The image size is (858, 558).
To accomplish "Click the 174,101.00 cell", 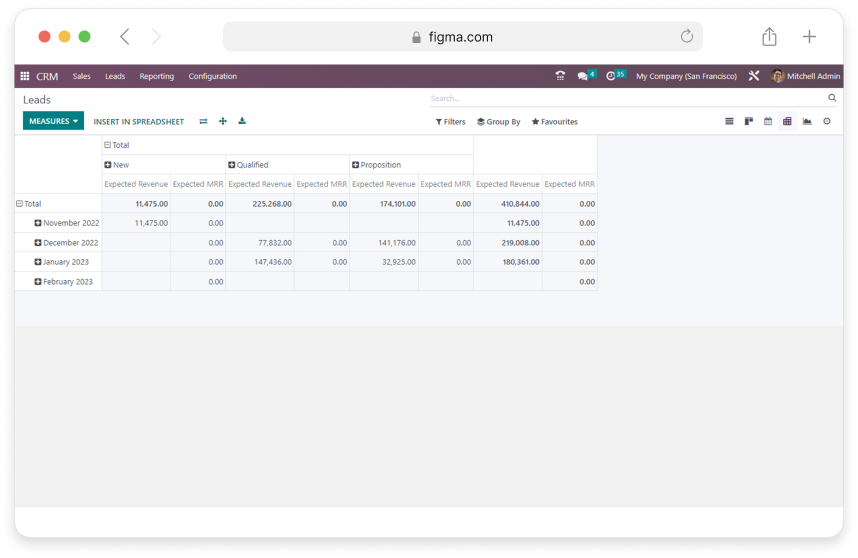I will [x=384, y=204].
